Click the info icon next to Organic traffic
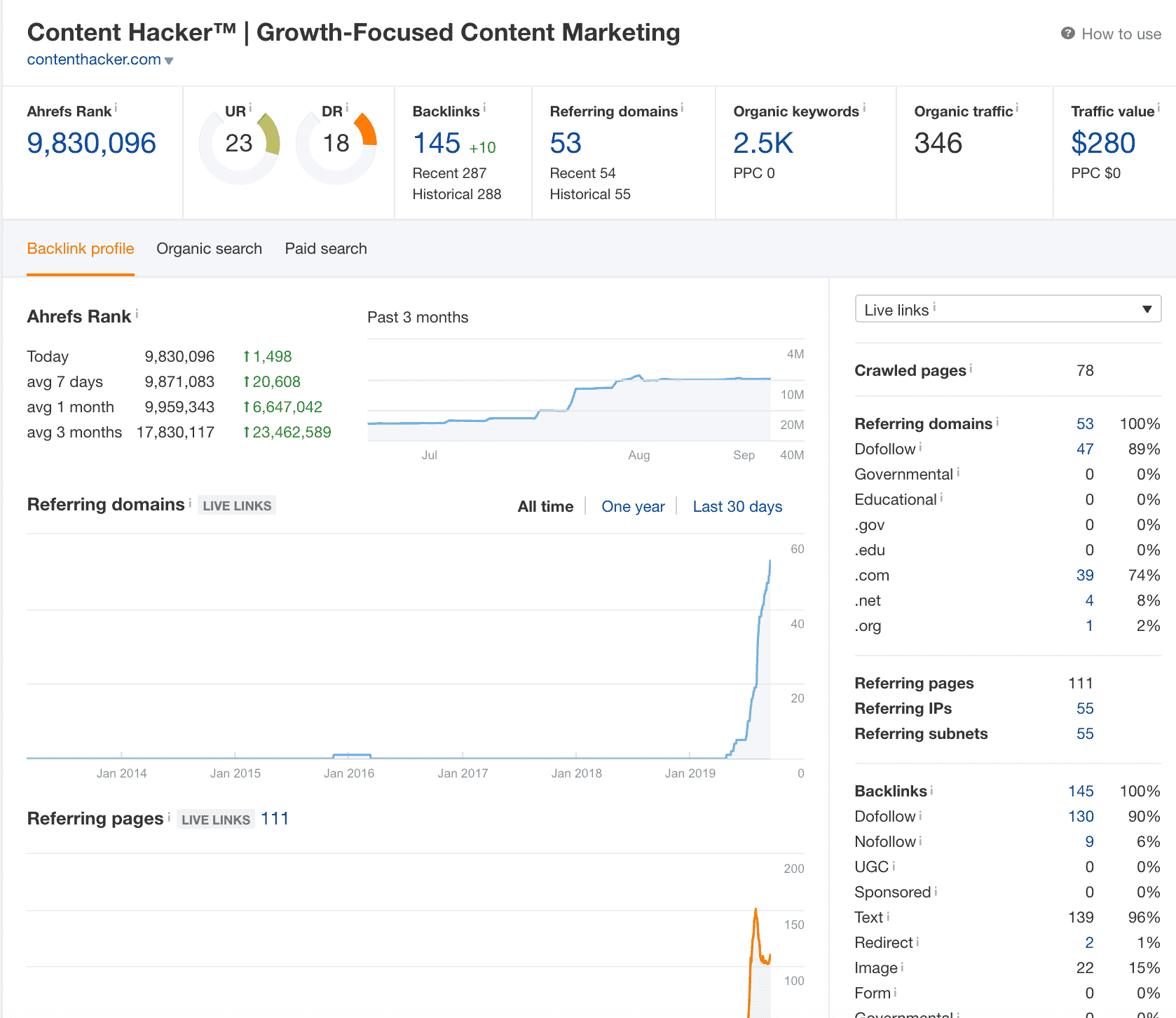Image resolution: width=1176 pixels, height=1018 pixels. pyautogui.click(x=1017, y=108)
